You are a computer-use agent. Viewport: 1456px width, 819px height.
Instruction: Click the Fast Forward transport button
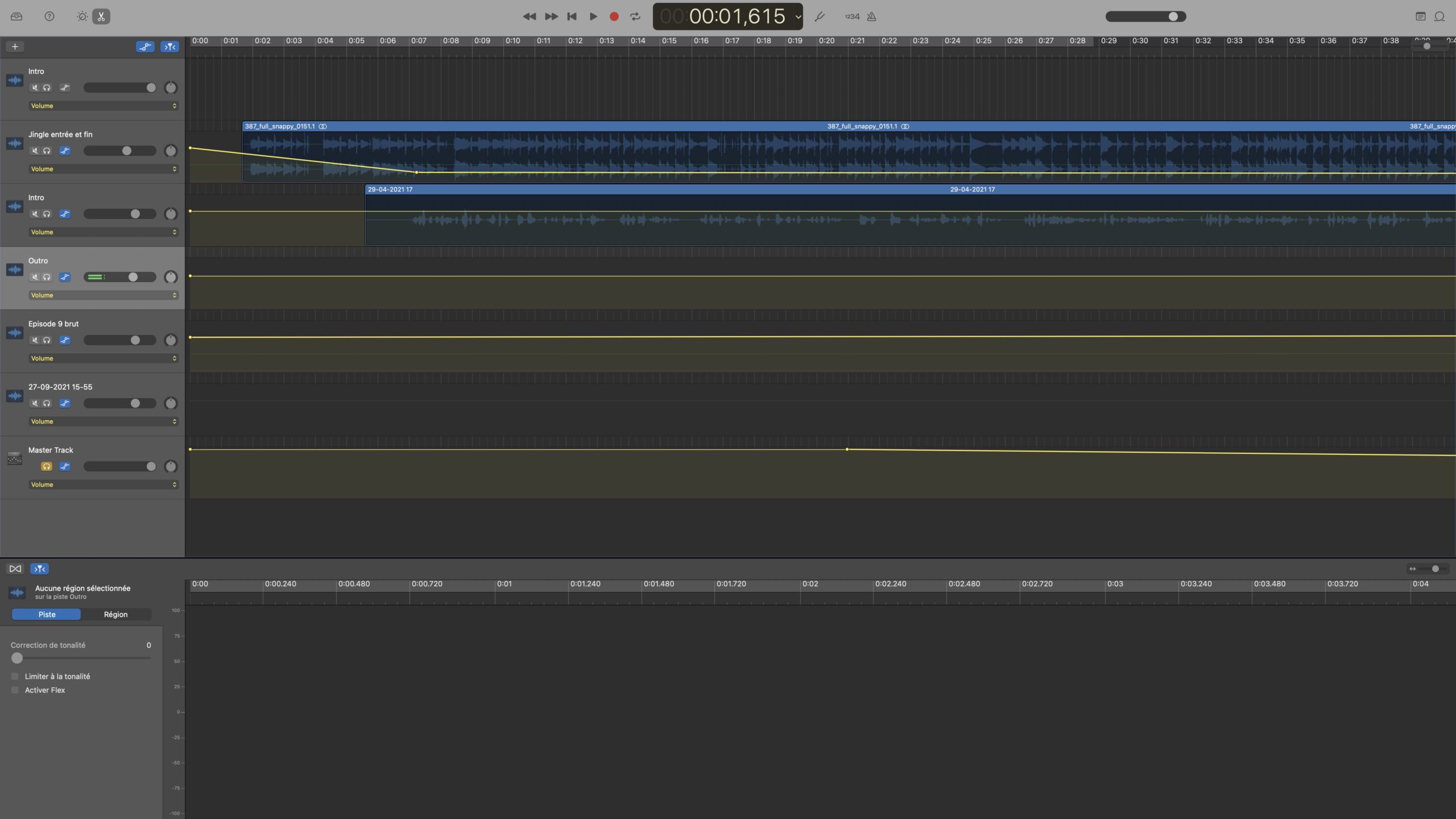(x=551, y=16)
